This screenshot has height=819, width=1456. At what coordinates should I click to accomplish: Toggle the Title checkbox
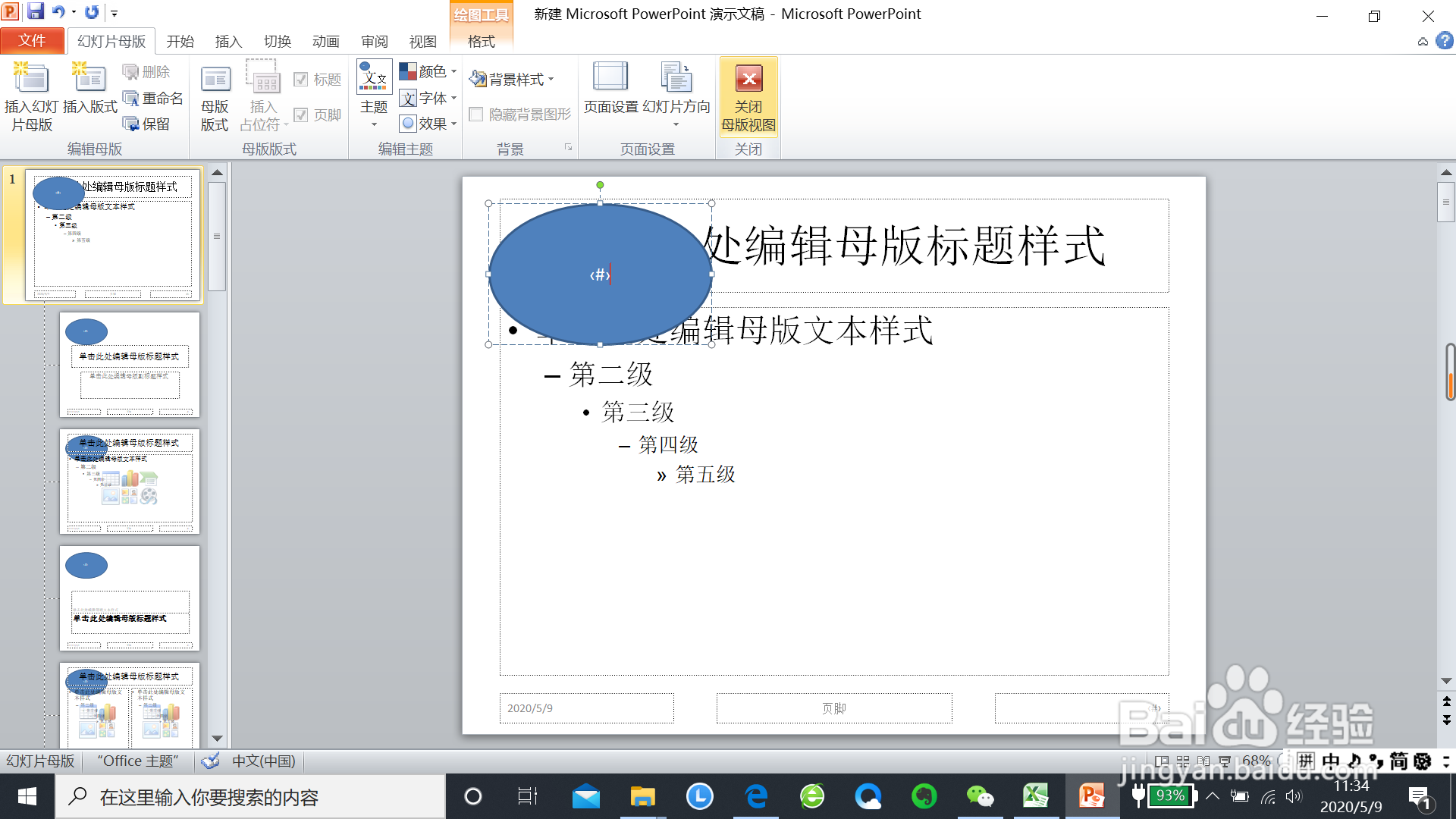[300, 80]
